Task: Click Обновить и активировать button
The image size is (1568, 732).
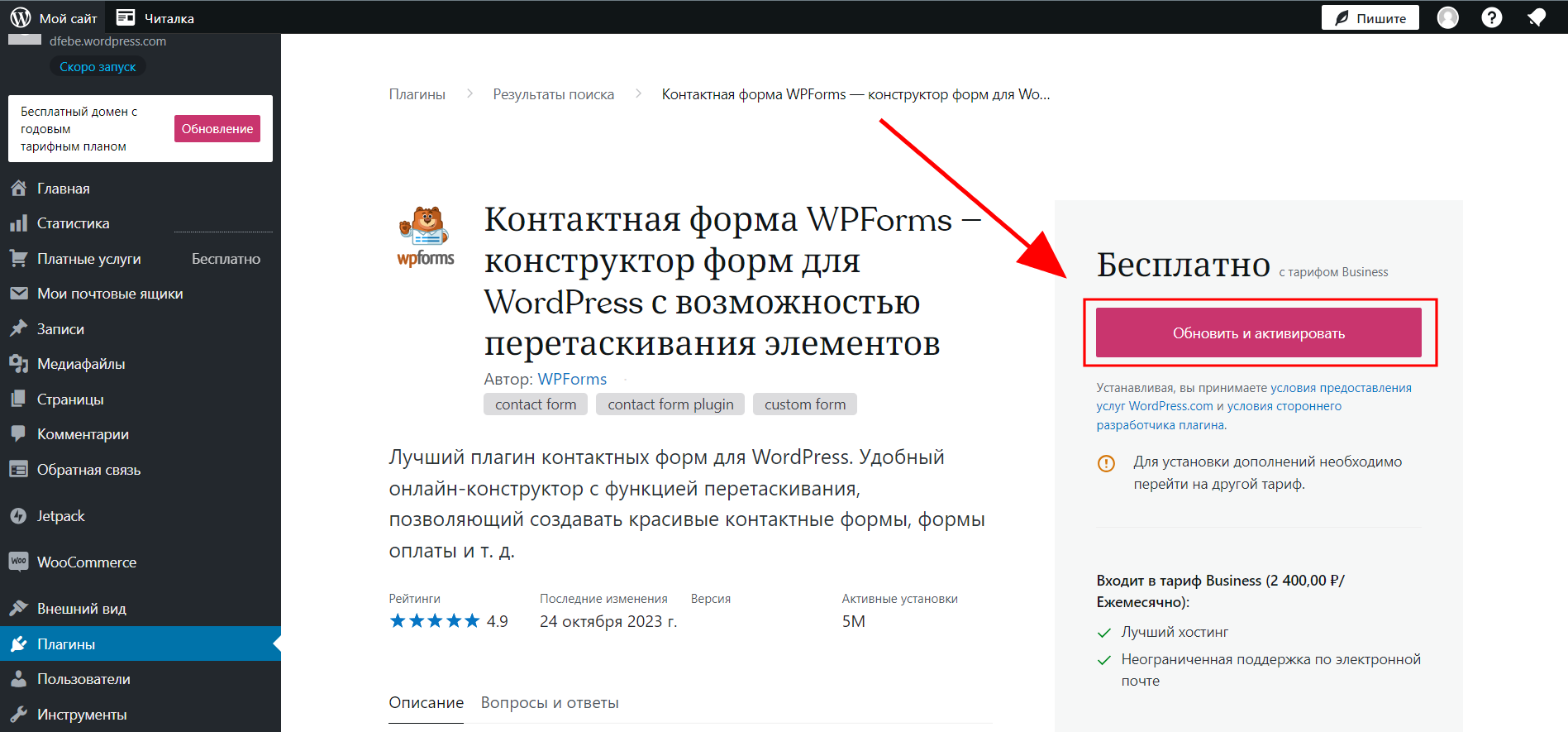Action: point(1259,333)
